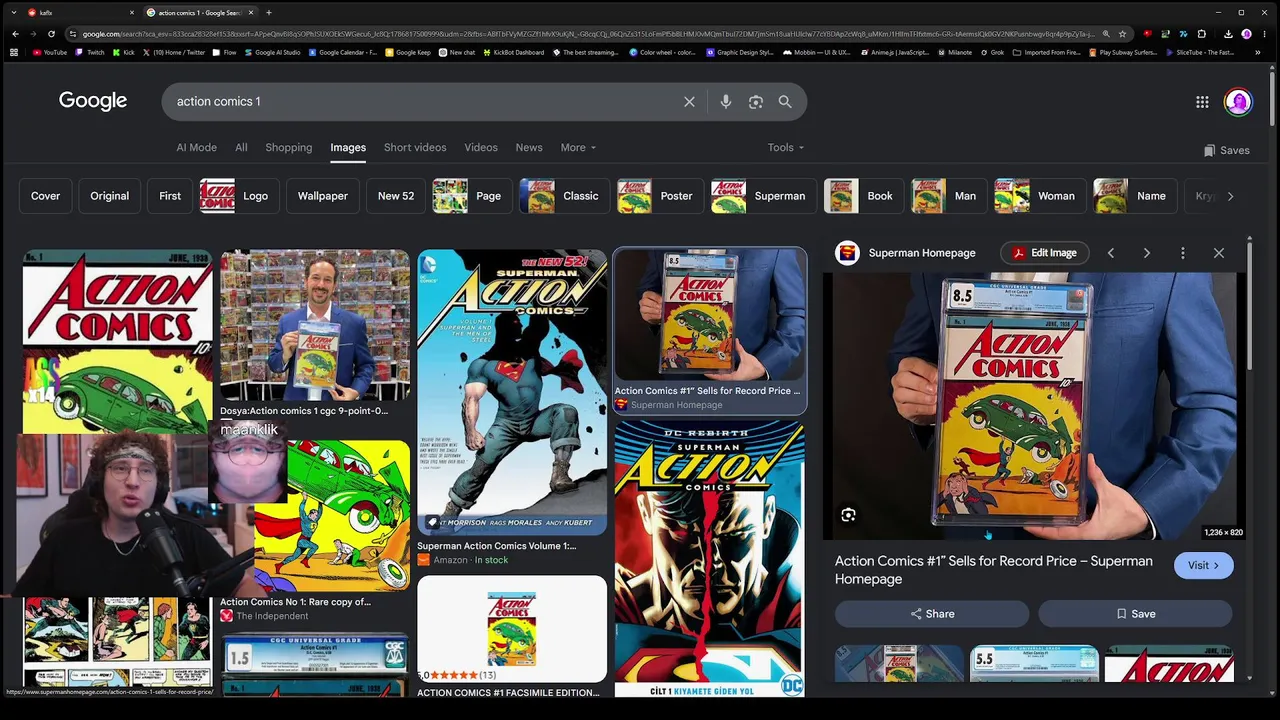Open the Grok bookmark
This screenshot has height=720, width=1280.
(x=992, y=52)
